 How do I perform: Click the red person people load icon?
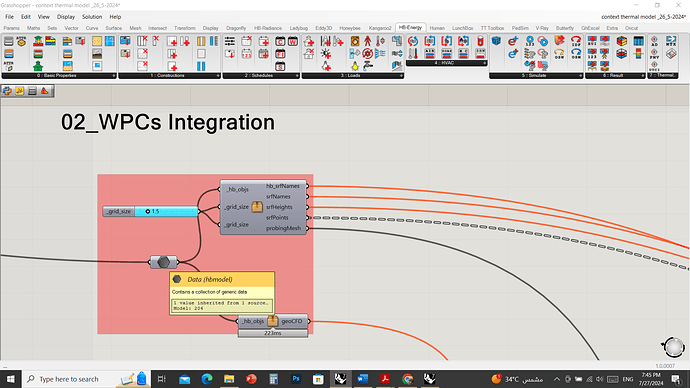367,41
